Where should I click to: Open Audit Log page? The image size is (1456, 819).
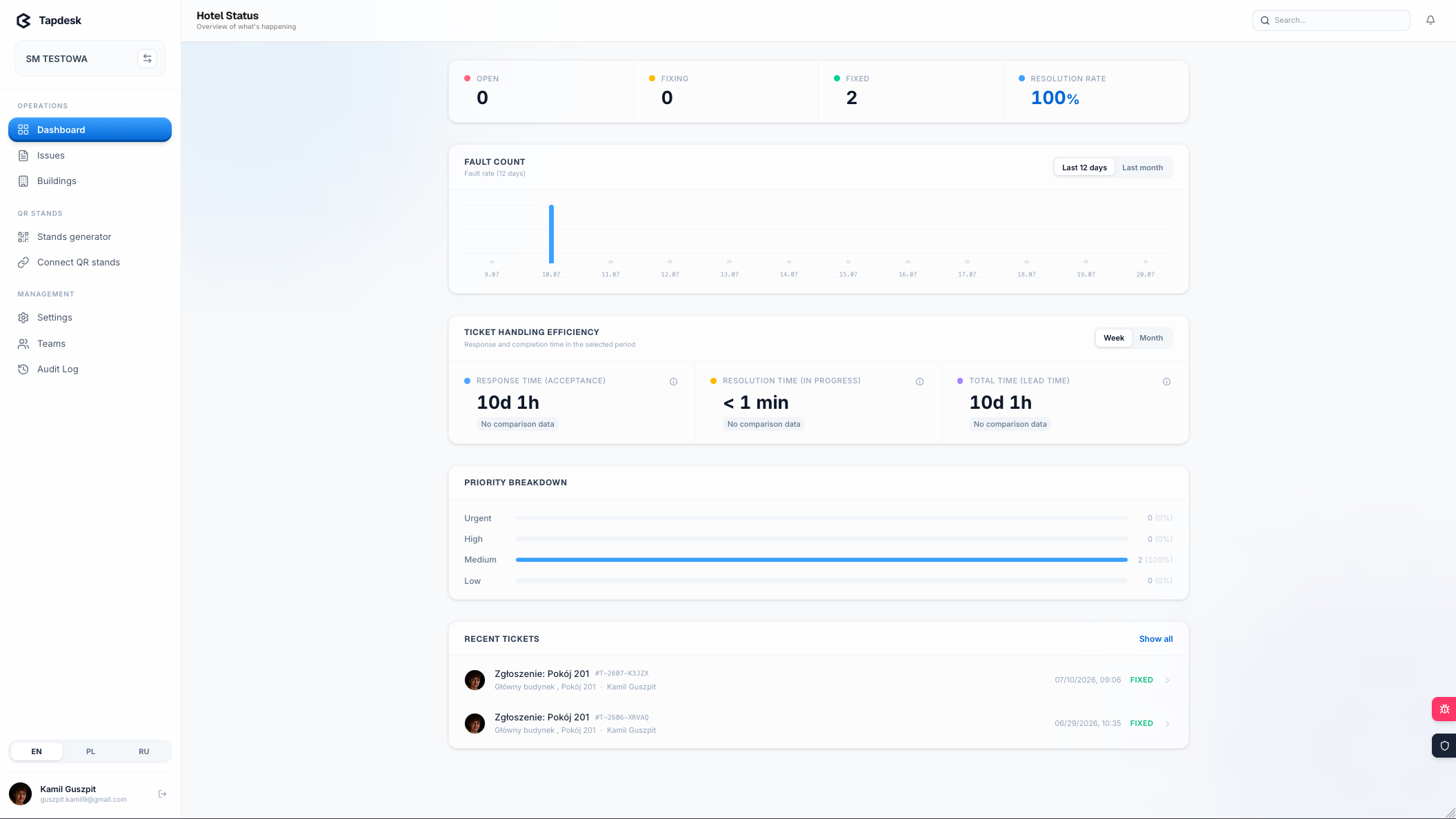pyautogui.click(x=90, y=369)
